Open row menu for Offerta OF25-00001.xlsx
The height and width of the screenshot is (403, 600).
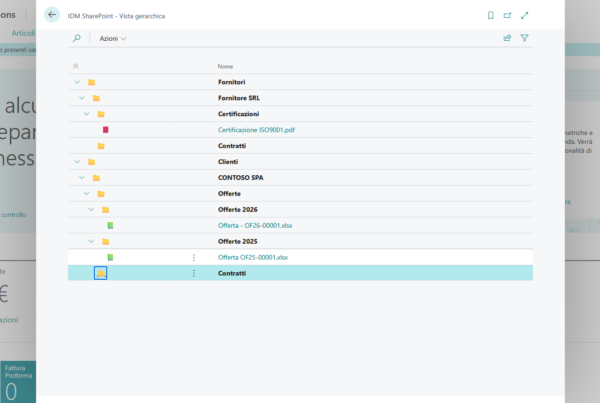194,258
